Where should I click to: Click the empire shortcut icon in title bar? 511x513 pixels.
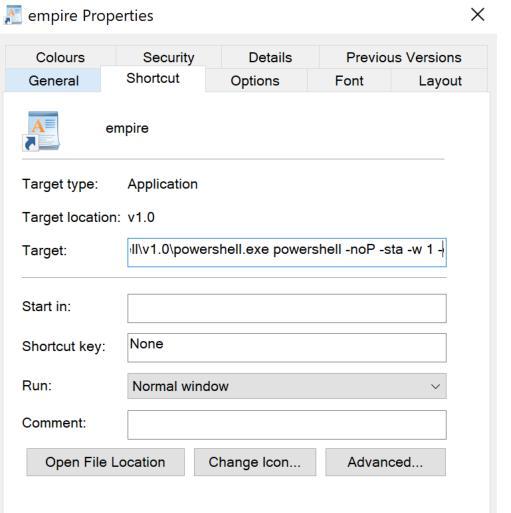click(13, 15)
